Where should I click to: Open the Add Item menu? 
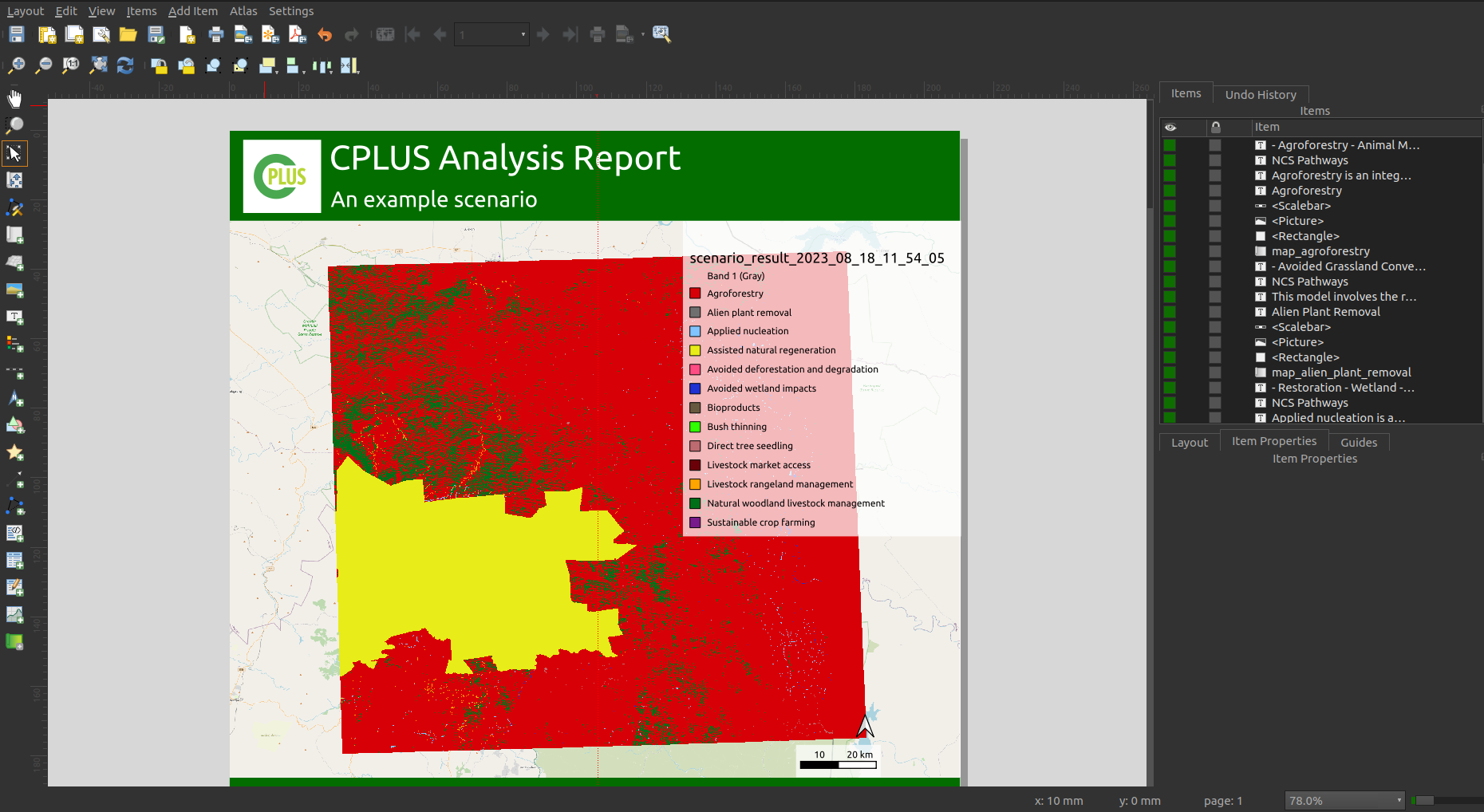(193, 11)
